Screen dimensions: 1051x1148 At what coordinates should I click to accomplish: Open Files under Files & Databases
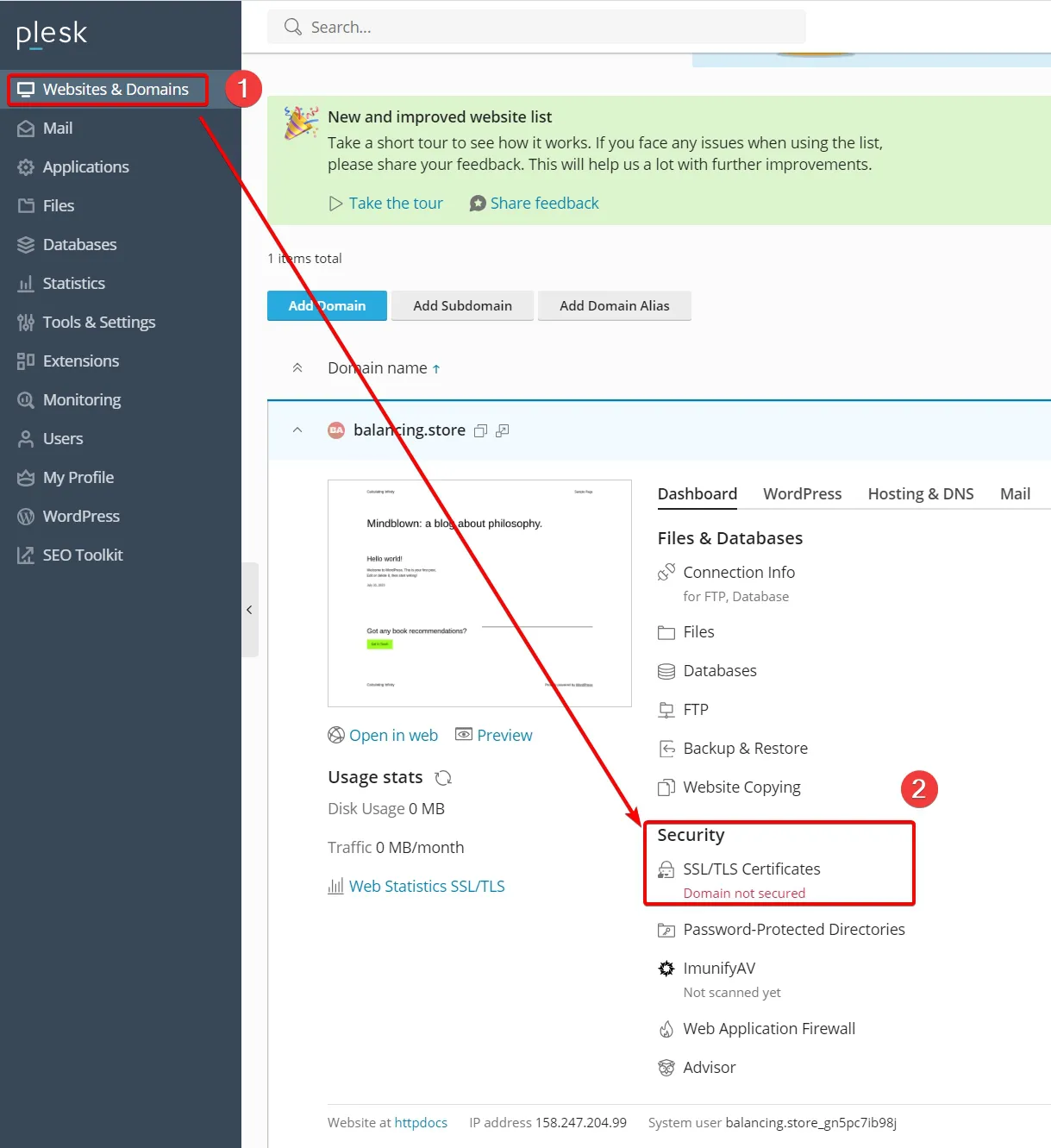tap(698, 632)
